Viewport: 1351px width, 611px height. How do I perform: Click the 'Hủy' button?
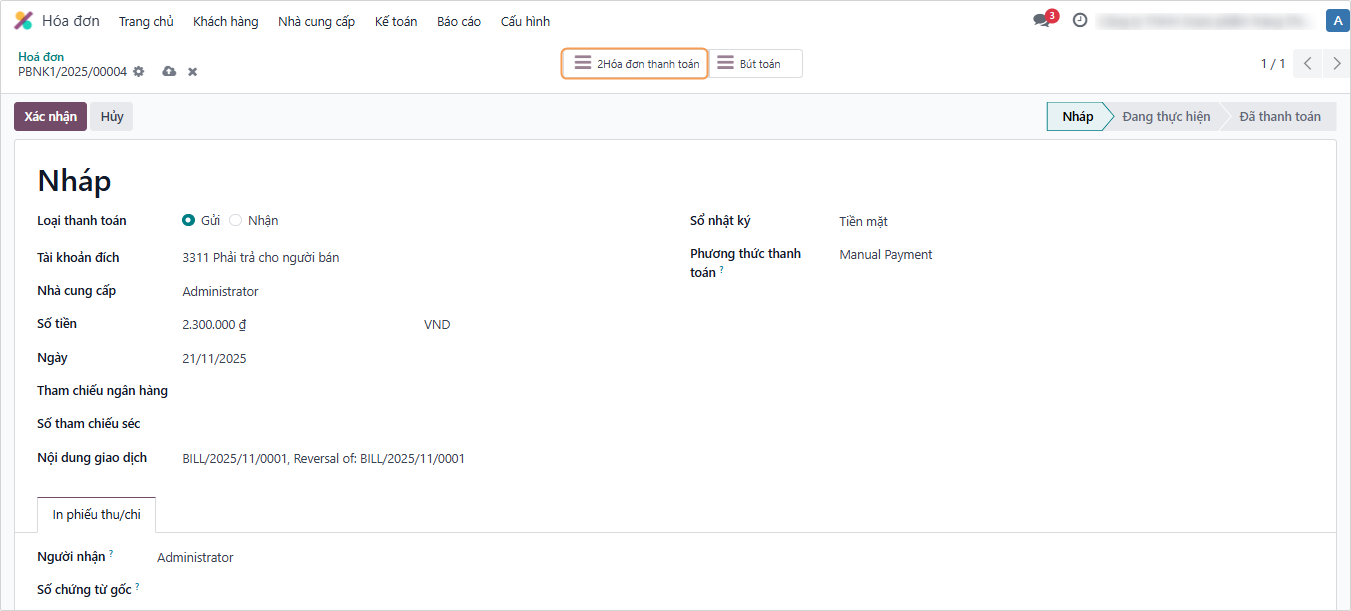click(112, 117)
